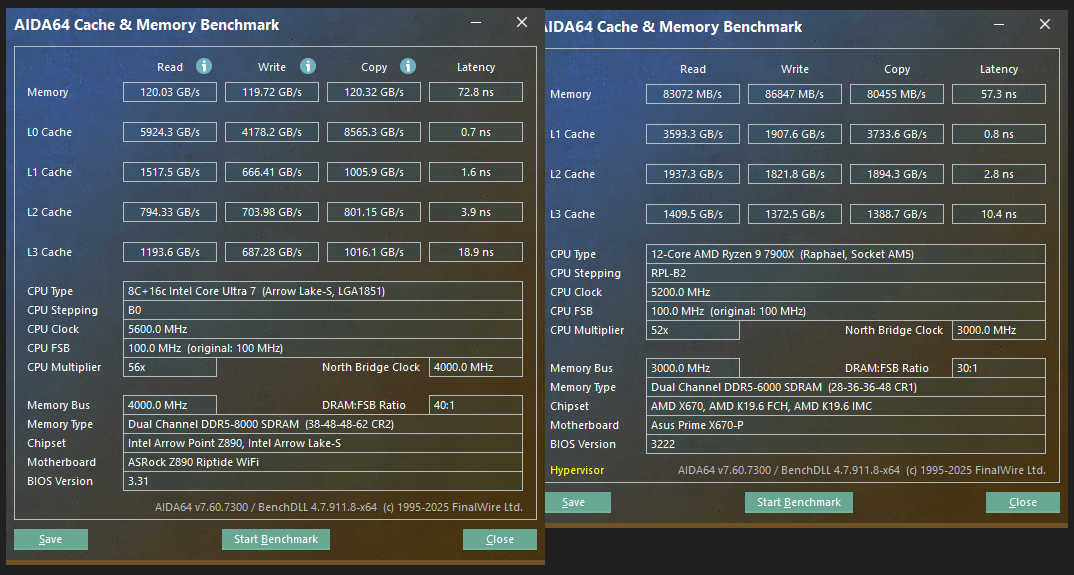
Task: Click CPU Stepping field showing B0
Action: tap(323, 310)
